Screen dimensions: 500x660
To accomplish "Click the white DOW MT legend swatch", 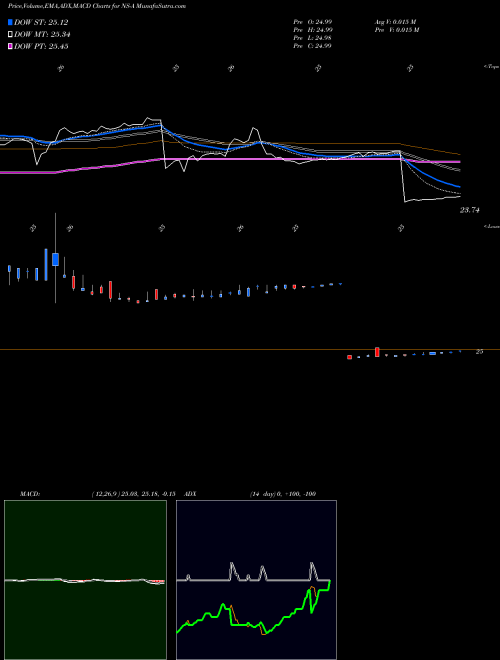I will pos(10,35).
